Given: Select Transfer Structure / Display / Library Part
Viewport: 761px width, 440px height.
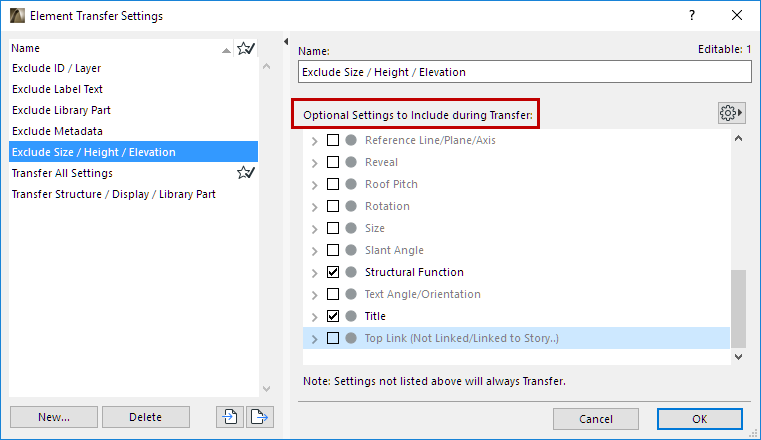Looking at the screenshot, I should 113,194.
